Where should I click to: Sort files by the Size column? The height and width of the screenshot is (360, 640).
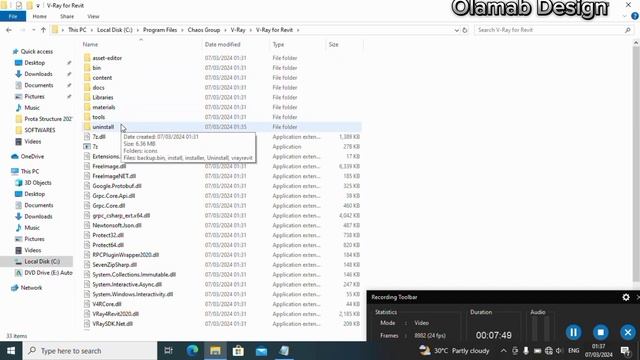[x=333, y=44]
